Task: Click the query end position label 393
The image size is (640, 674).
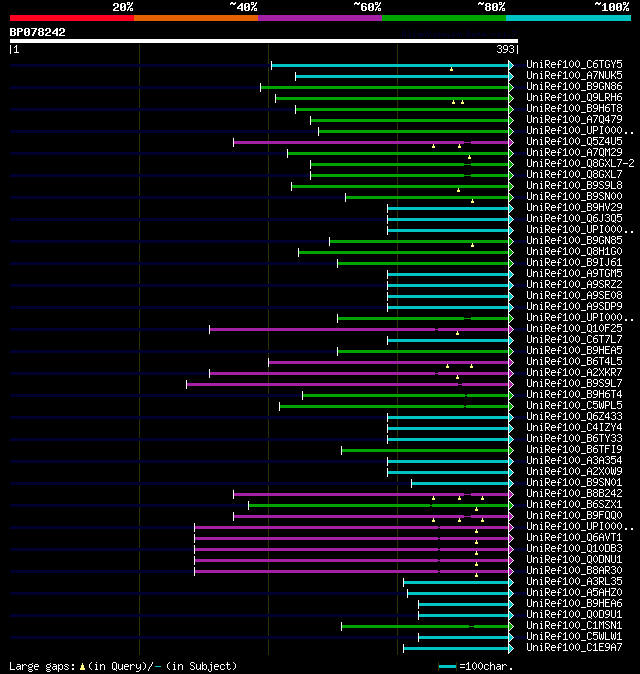Action: tap(505, 49)
